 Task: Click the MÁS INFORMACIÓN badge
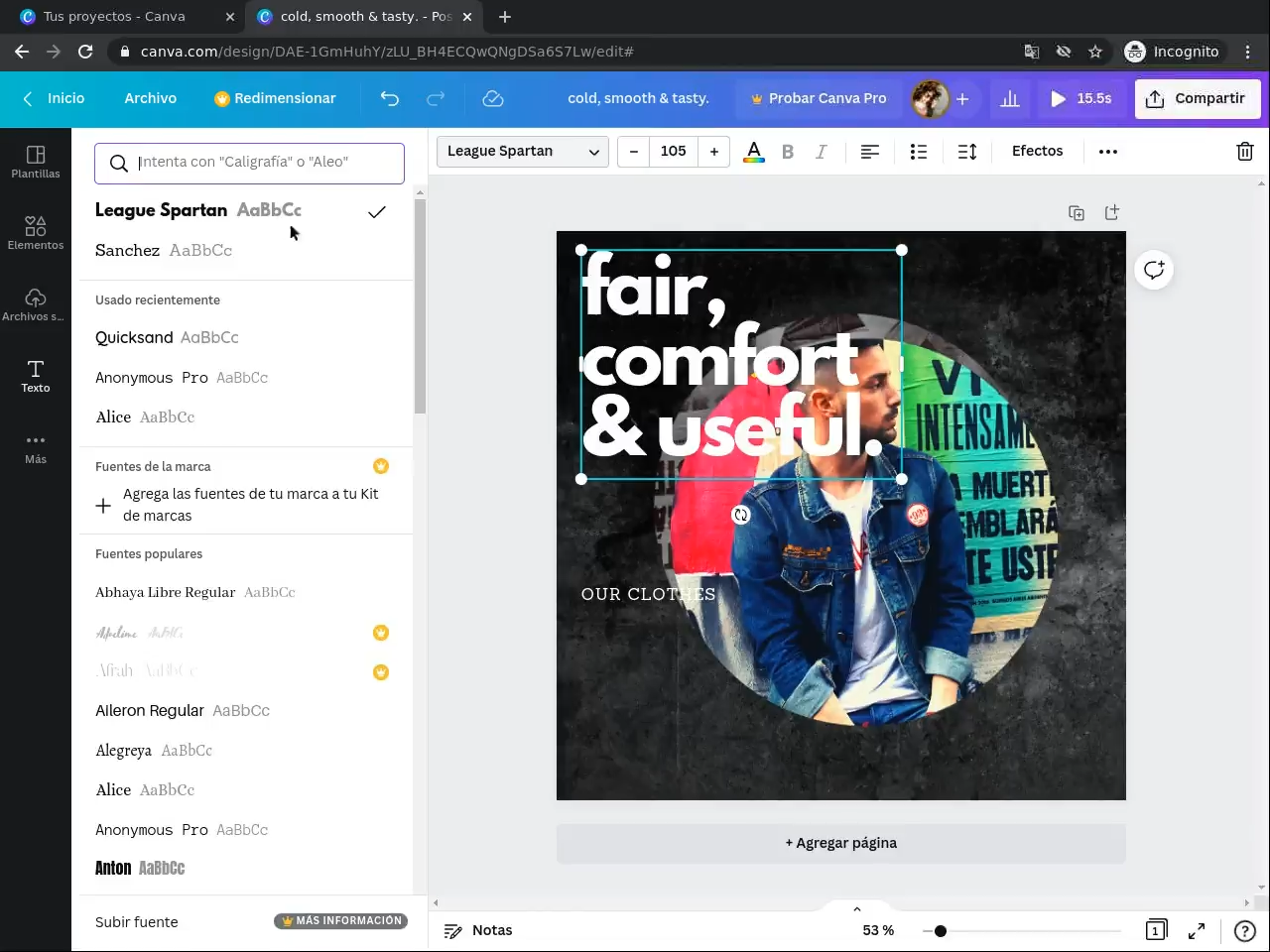tap(341, 921)
